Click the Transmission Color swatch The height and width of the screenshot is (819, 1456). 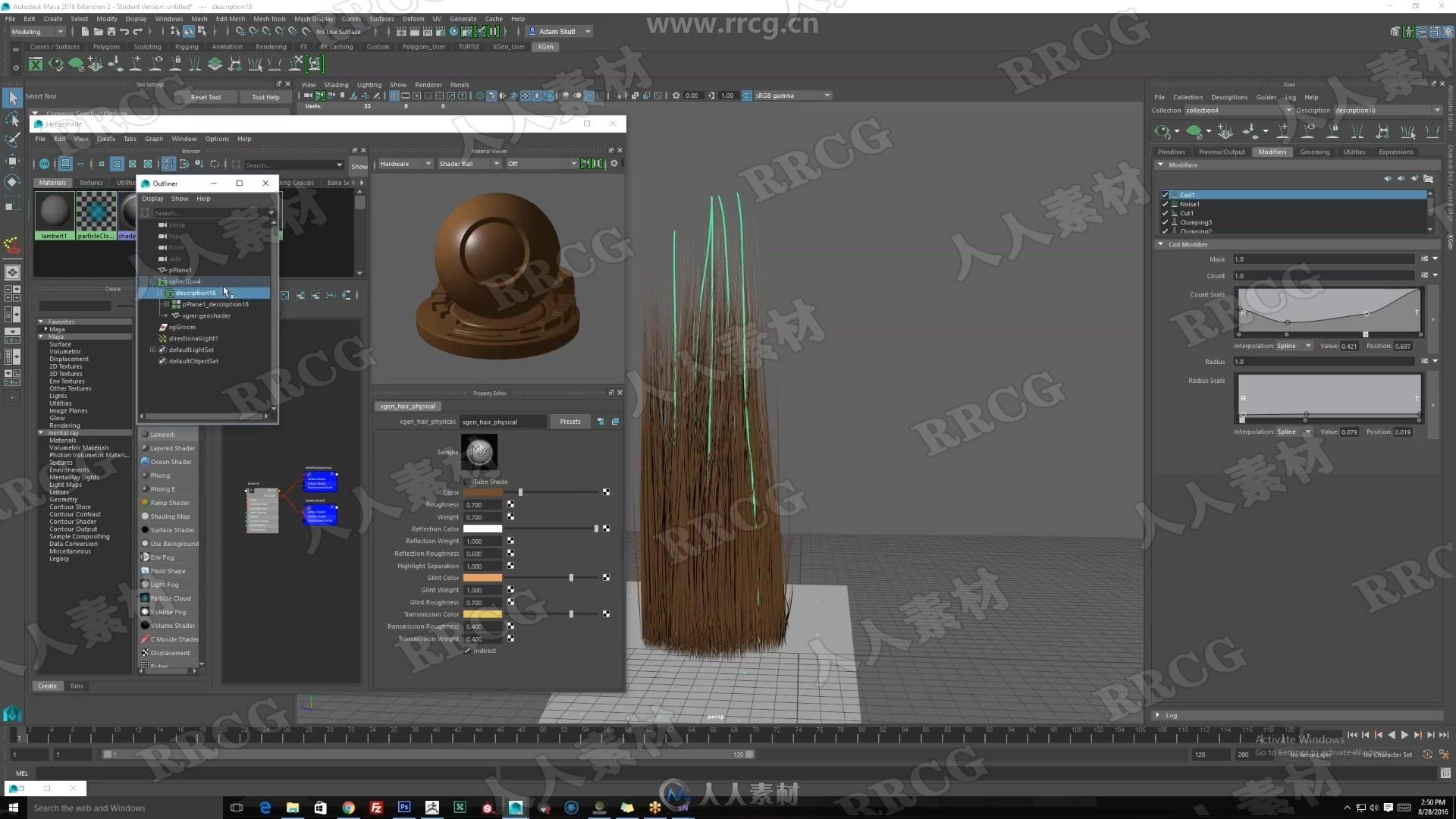coord(482,614)
